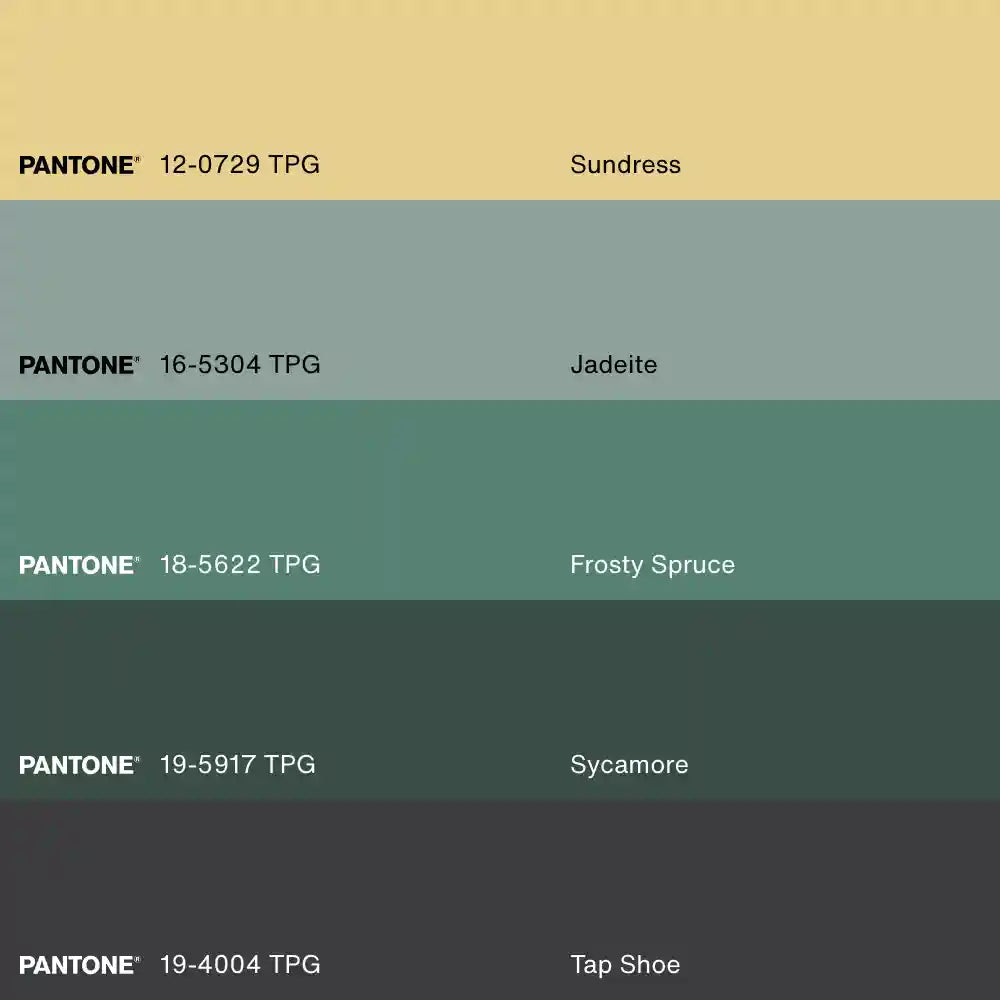Click the code label 19-5917 TPG
This screenshot has height=1000, width=1000.
237,765
